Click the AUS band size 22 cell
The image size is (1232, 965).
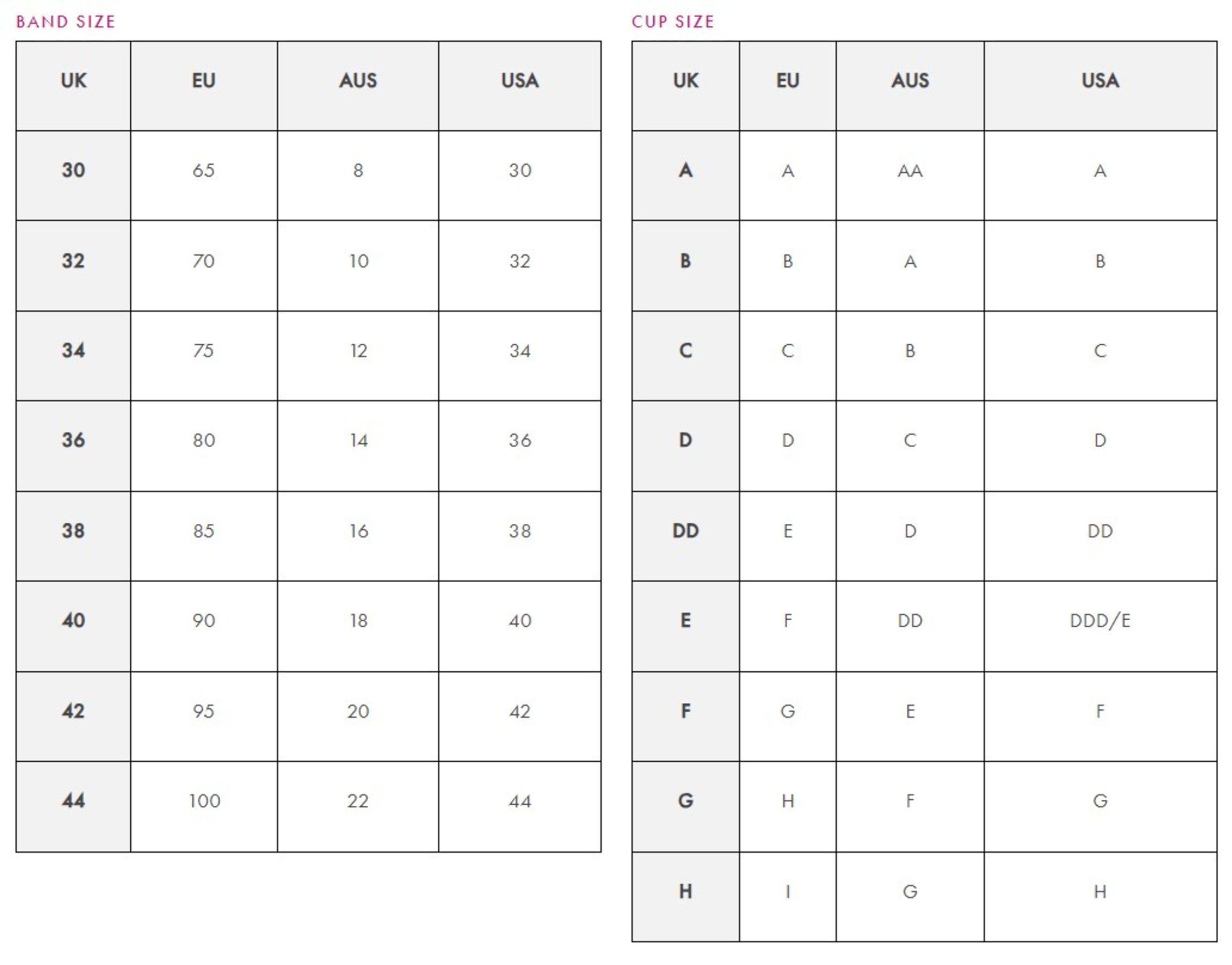pyautogui.click(x=358, y=800)
